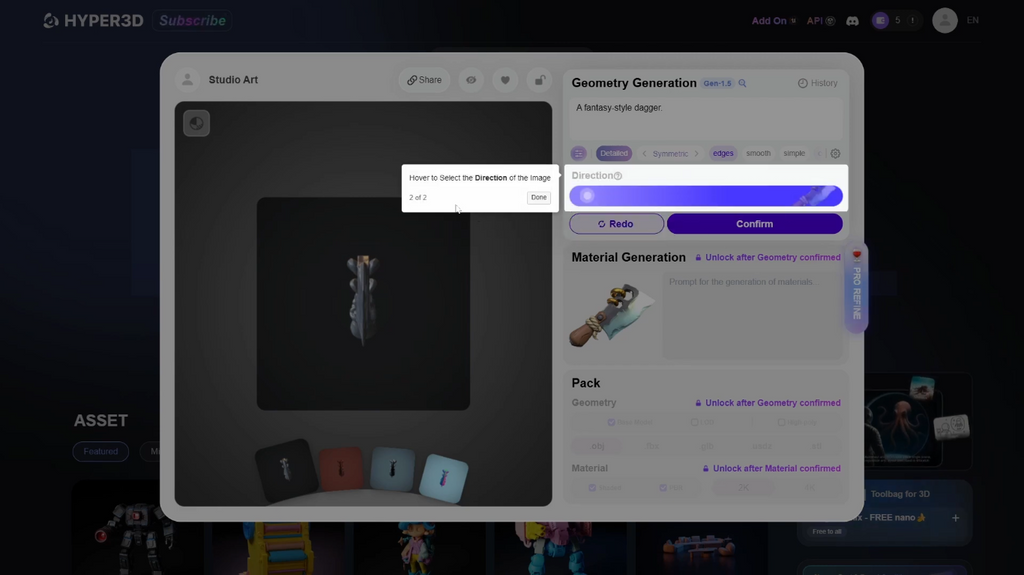Open geometry settings gear icon
The image size is (1024, 575).
point(835,154)
